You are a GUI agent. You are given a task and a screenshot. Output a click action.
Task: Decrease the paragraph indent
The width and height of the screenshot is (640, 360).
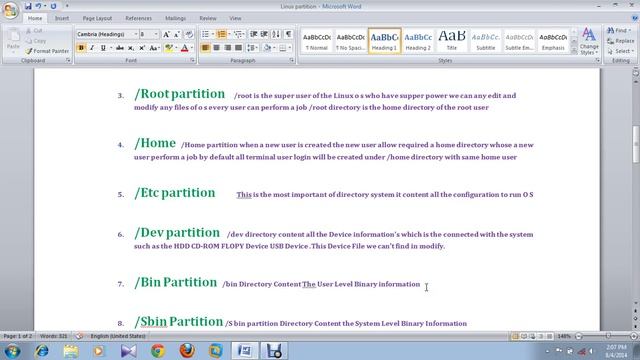pyautogui.click(x=253, y=34)
